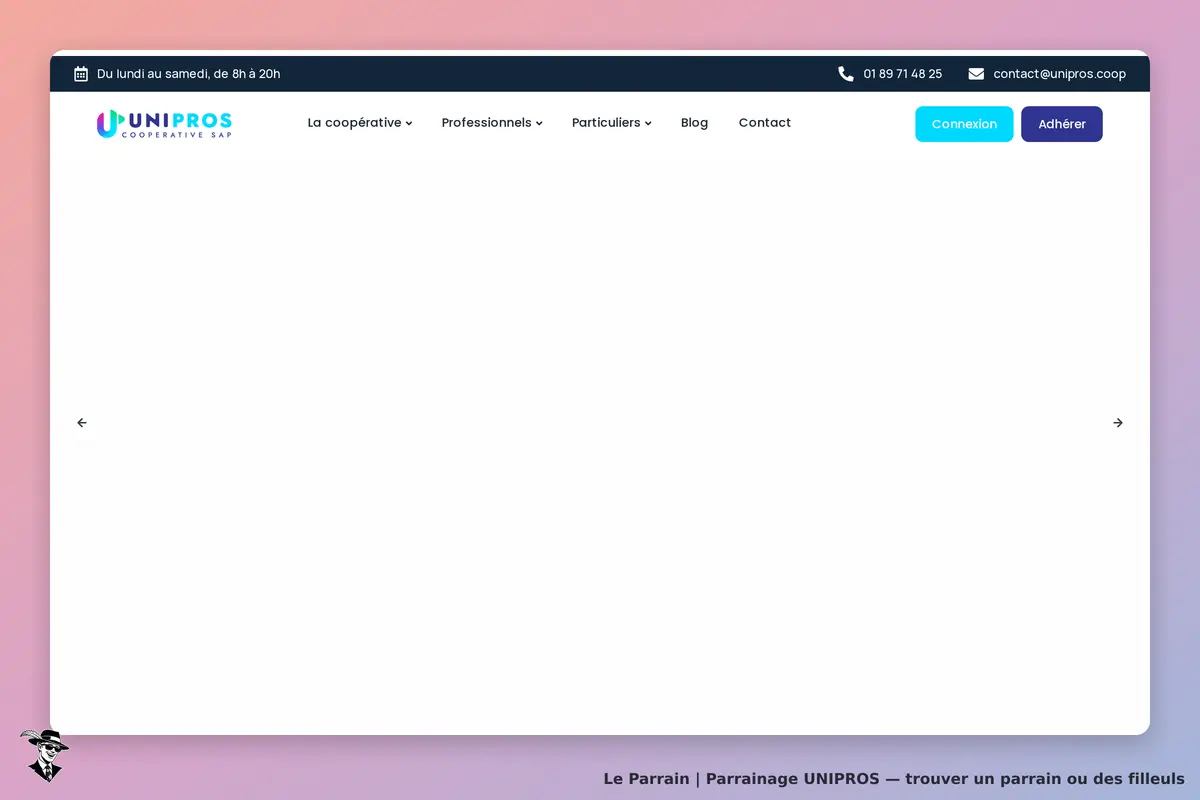
Task: Advance slider with right arrow
Action: pyautogui.click(x=1118, y=423)
